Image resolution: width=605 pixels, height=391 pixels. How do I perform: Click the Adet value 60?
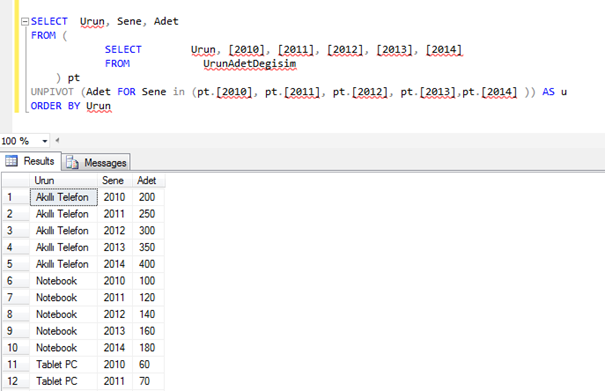coord(149,364)
